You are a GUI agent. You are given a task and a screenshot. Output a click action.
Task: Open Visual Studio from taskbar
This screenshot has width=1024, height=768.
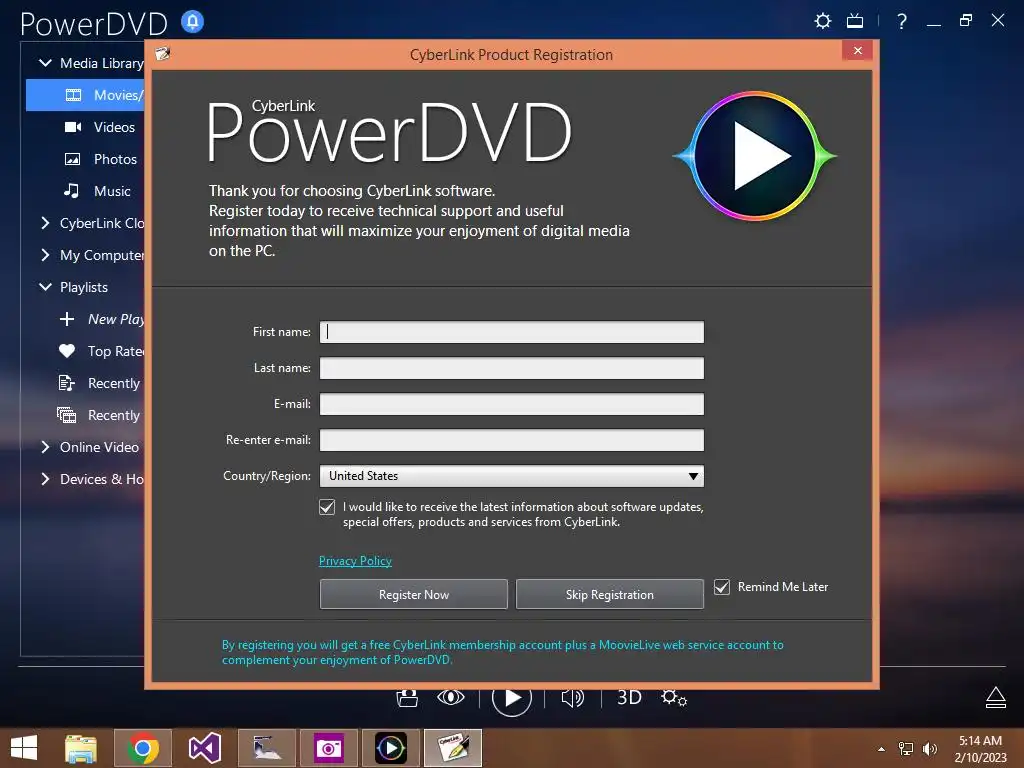click(204, 748)
